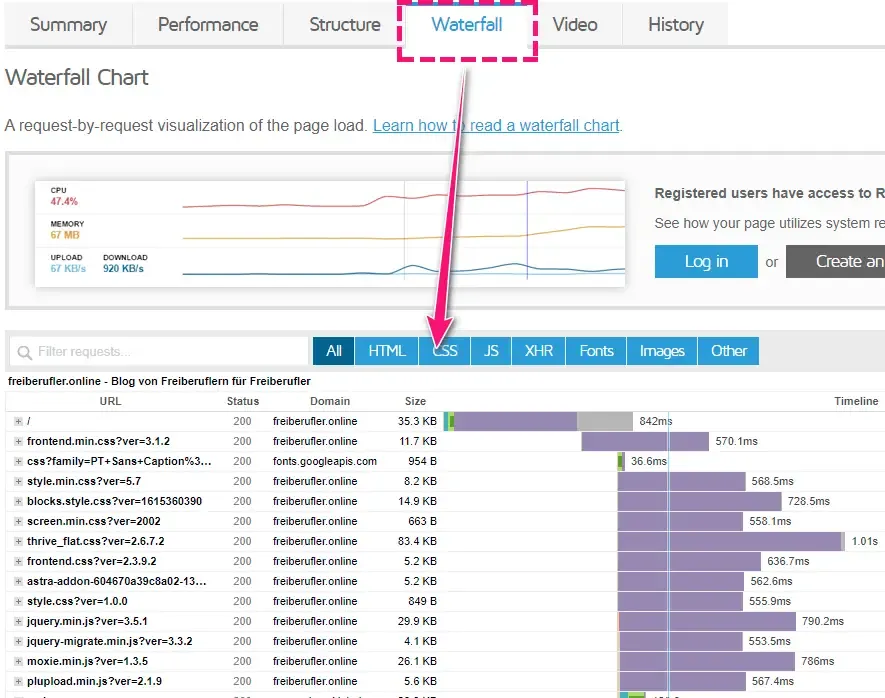Sort by the Size column header

click(415, 401)
